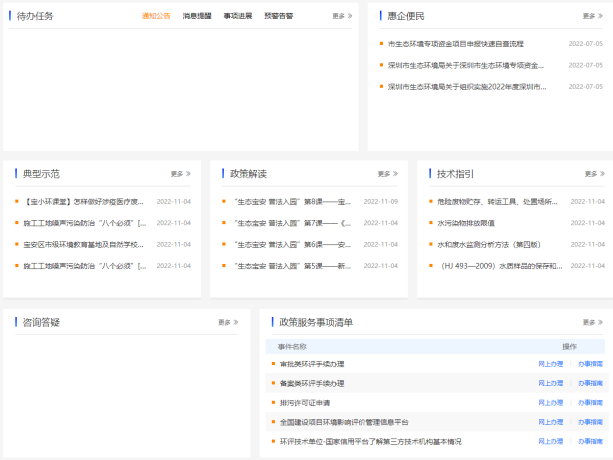
Task: Open the 【宝小环课堂】 article link
Action: click(84, 201)
